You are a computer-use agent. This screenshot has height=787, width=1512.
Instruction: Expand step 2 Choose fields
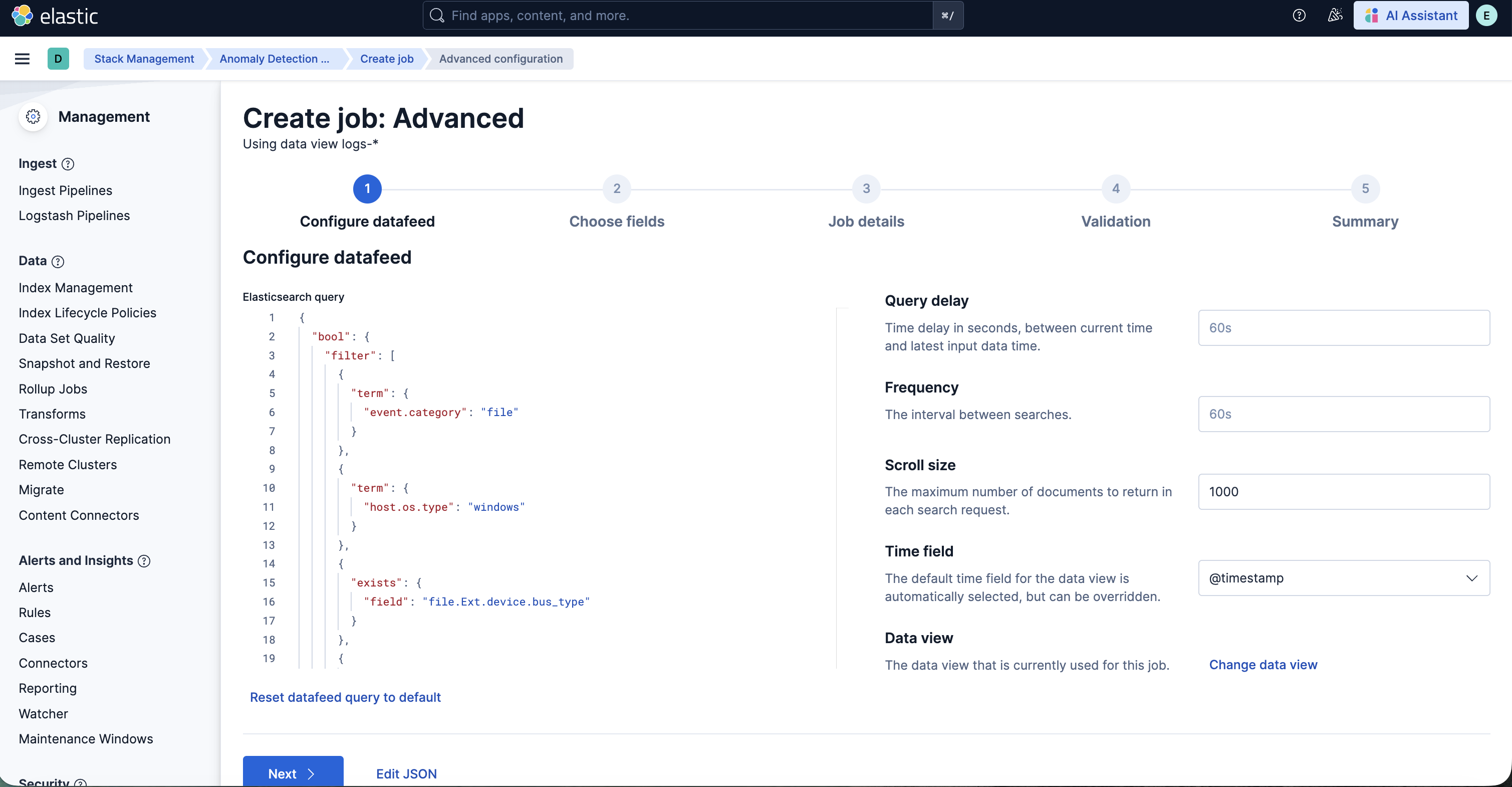pyautogui.click(x=616, y=188)
